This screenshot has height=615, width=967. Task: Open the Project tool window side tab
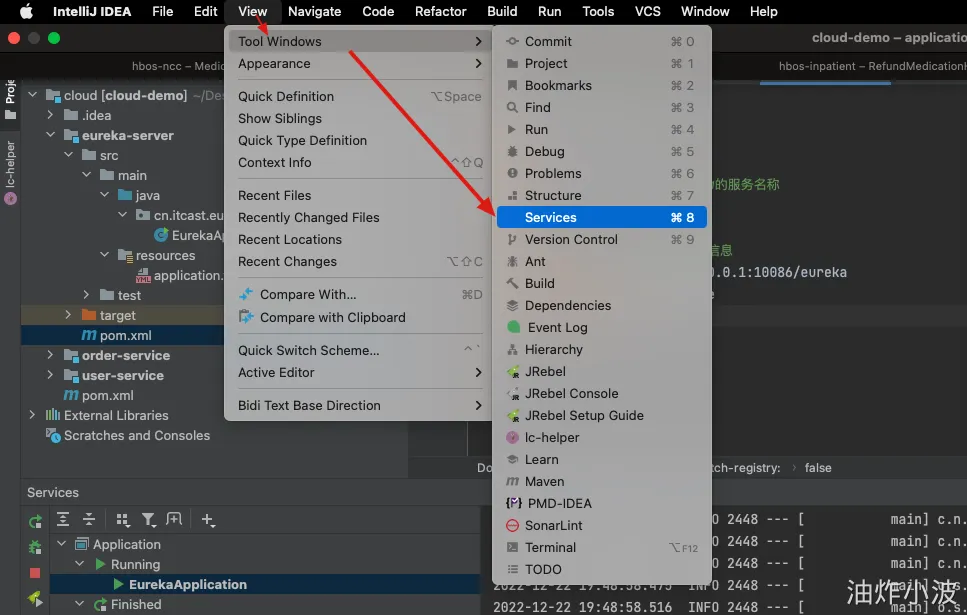(x=10, y=99)
